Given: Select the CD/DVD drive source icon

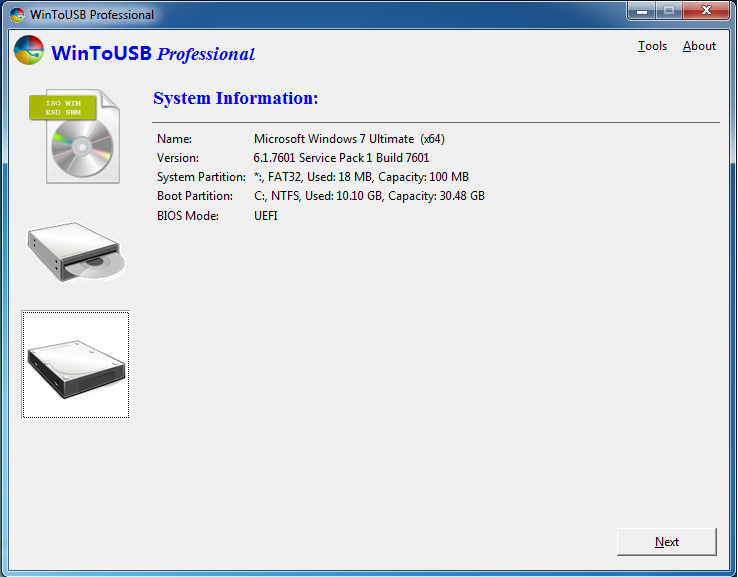Looking at the screenshot, I should click(76, 252).
